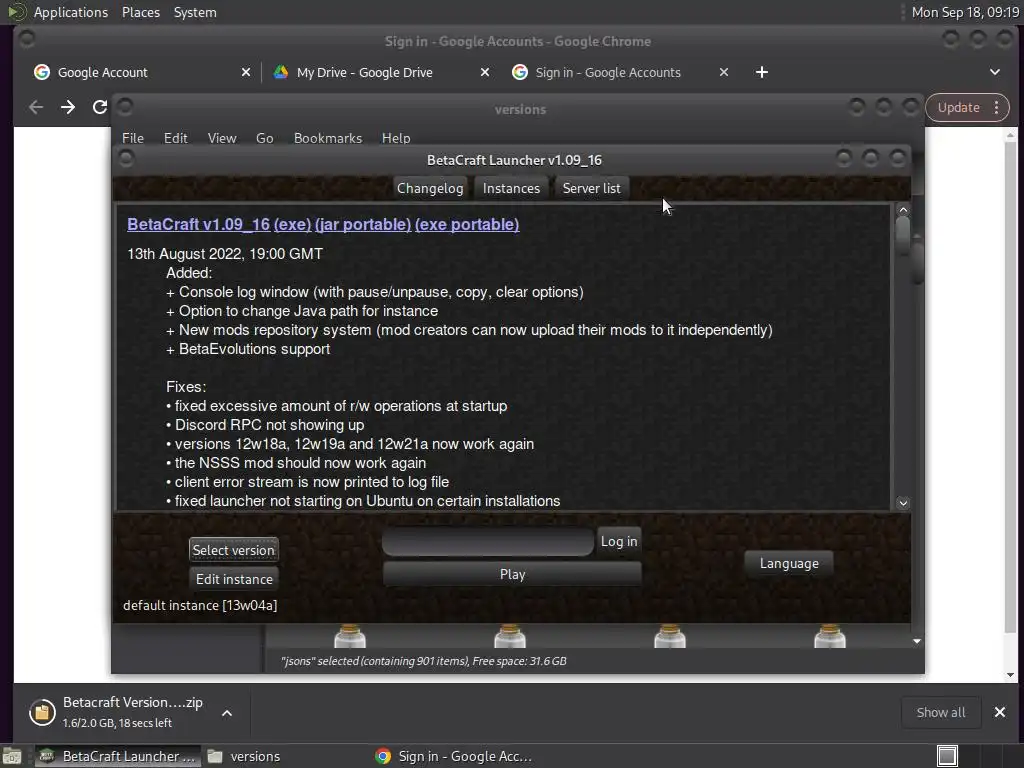Click the Select version button
Viewport: 1024px width, 768px height.
point(234,550)
